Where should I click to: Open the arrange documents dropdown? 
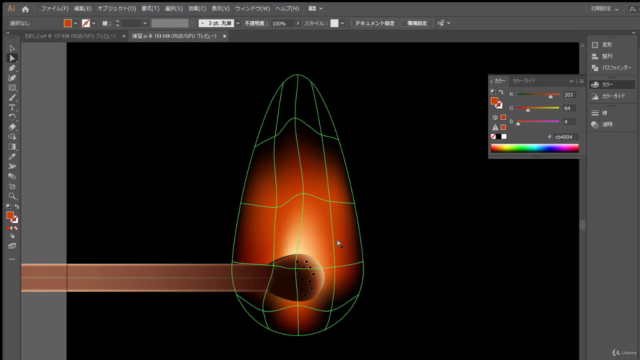(x=315, y=9)
